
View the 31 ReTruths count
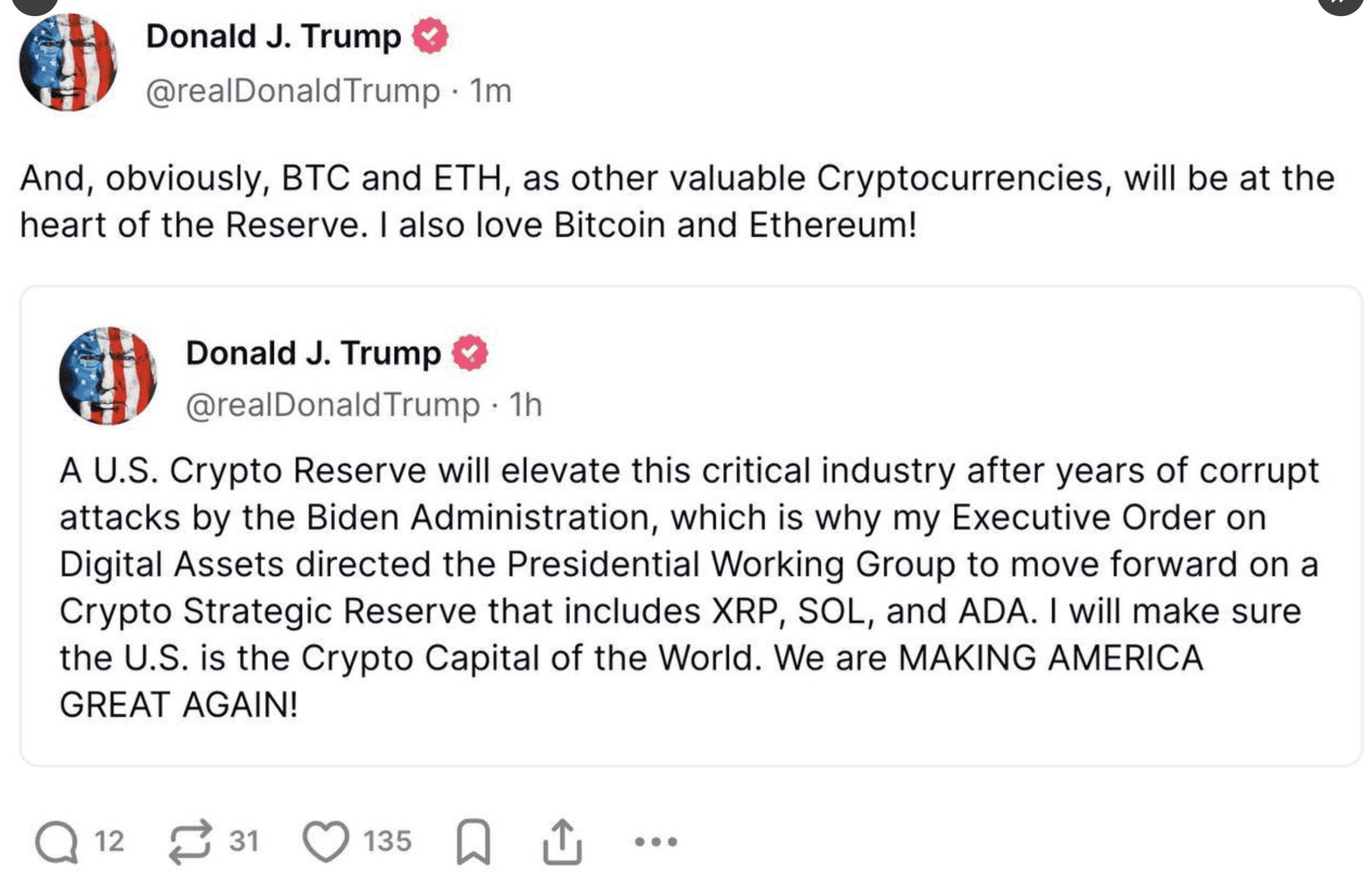click(x=244, y=842)
